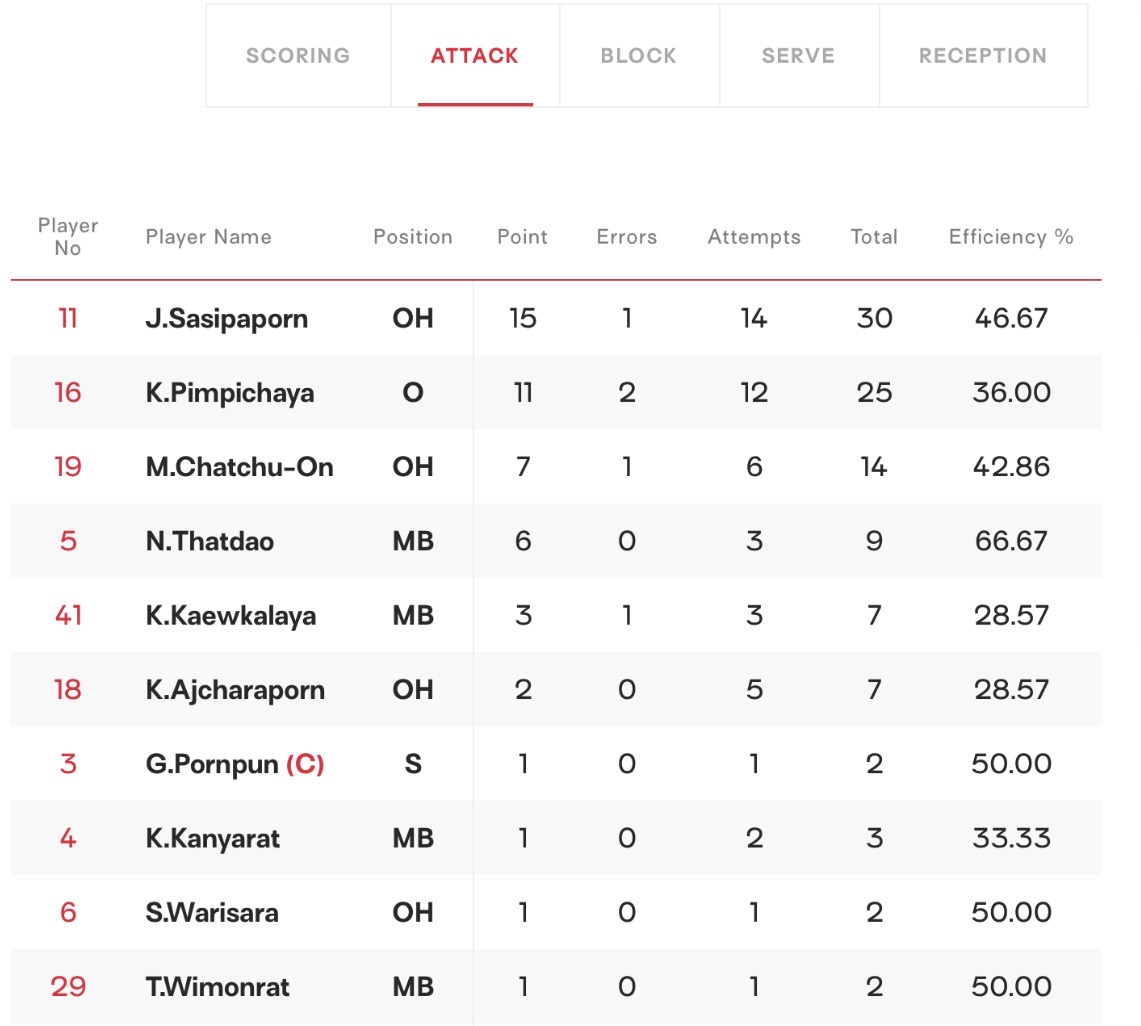Viewport: 1141px width, 1026px height.
Task: Select the ATTACK tab
Action: [x=474, y=55]
